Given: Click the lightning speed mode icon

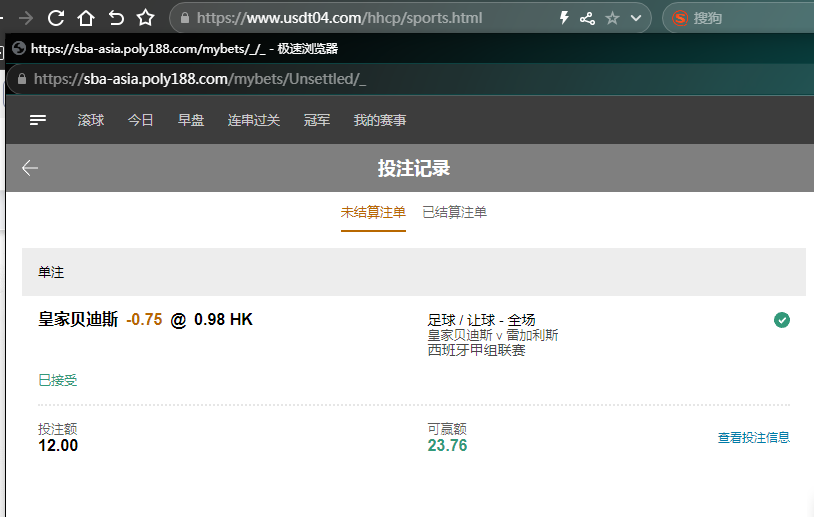Looking at the screenshot, I should 564,18.
